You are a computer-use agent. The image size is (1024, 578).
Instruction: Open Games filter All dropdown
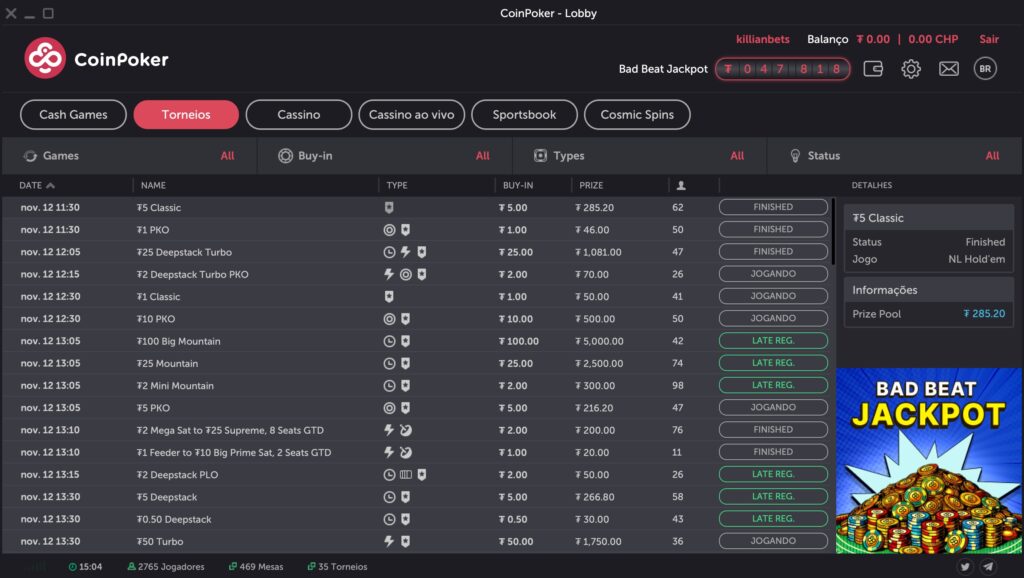227,155
